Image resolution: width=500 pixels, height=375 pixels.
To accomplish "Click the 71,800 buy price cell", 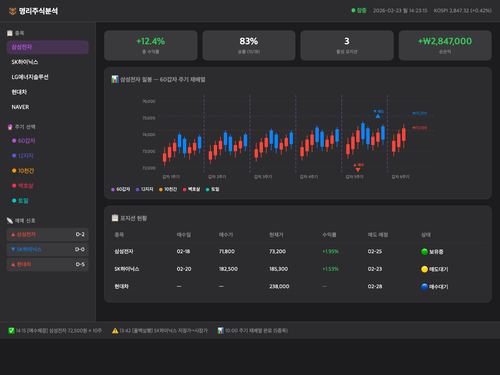I will tap(227, 251).
